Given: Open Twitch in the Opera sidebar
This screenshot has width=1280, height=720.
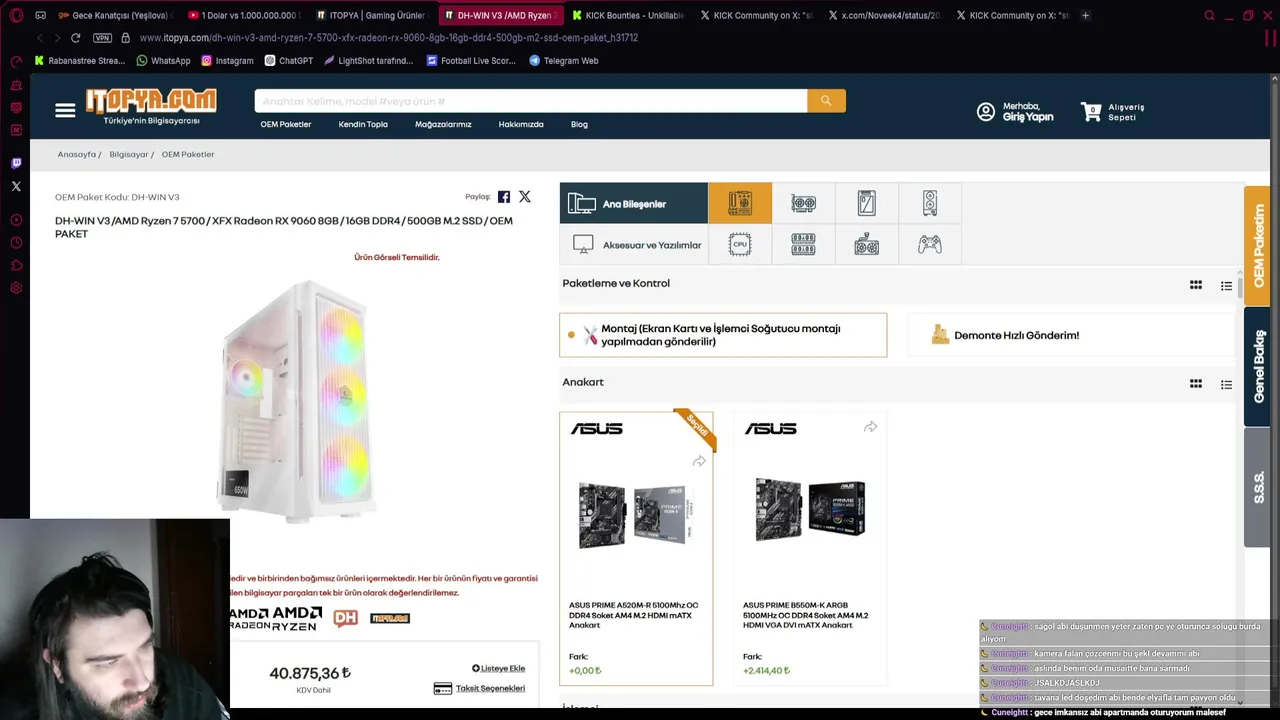Looking at the screenshot, I should tap(16, 163).
